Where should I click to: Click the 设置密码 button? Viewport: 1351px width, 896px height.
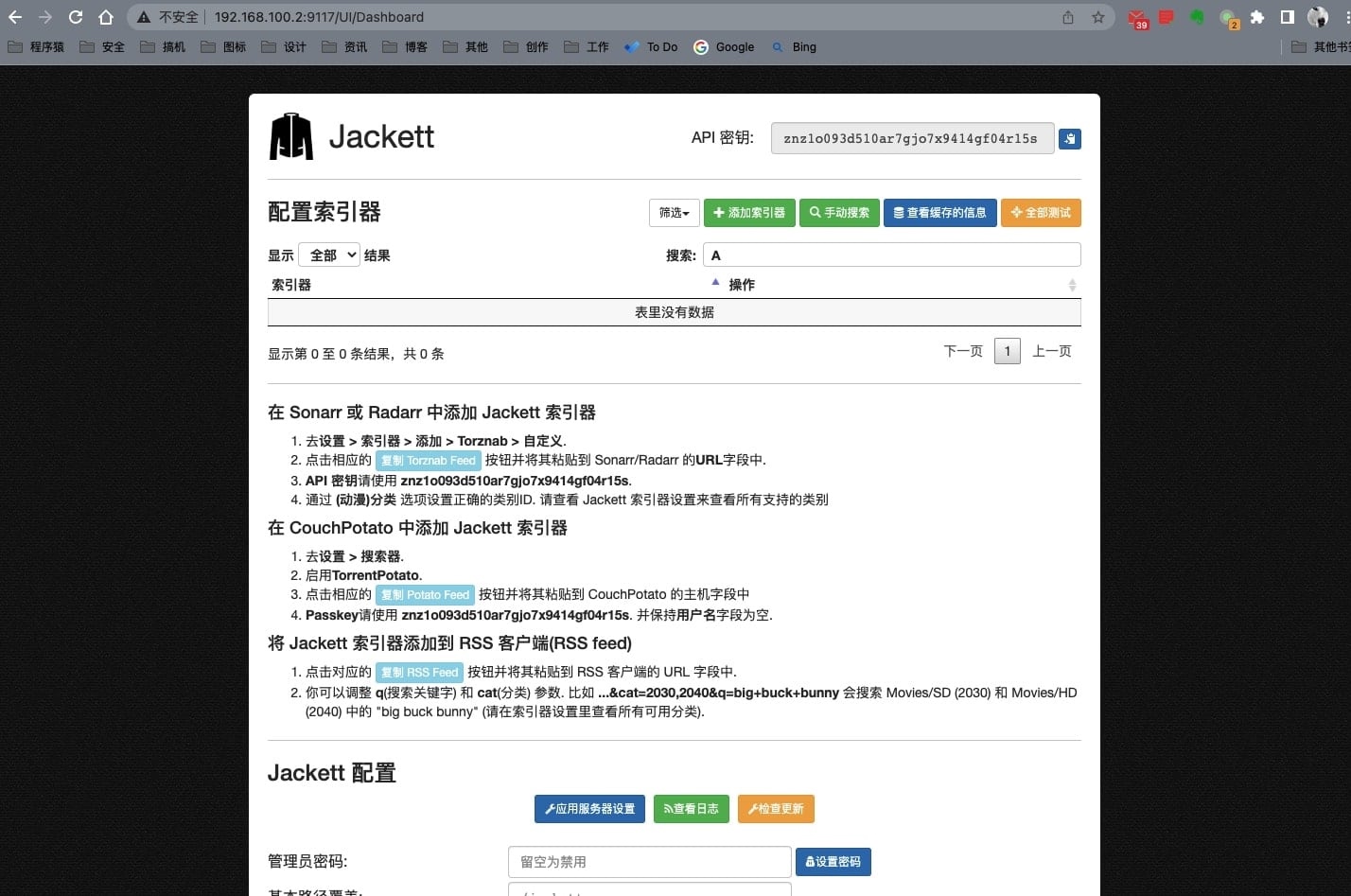click(x=833, y=862)
